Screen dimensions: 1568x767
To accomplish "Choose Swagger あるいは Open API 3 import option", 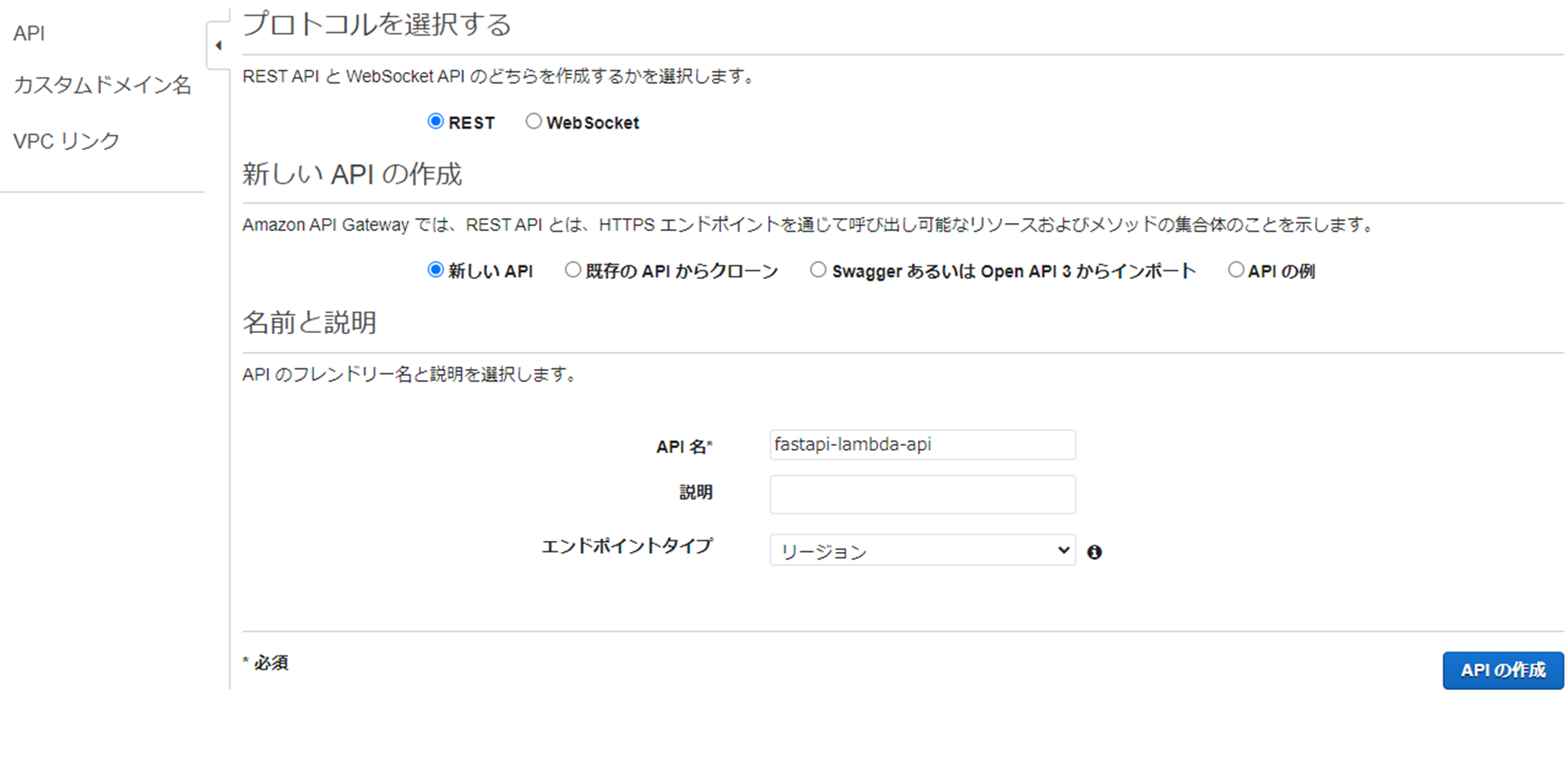I will (x=818, y=270).
